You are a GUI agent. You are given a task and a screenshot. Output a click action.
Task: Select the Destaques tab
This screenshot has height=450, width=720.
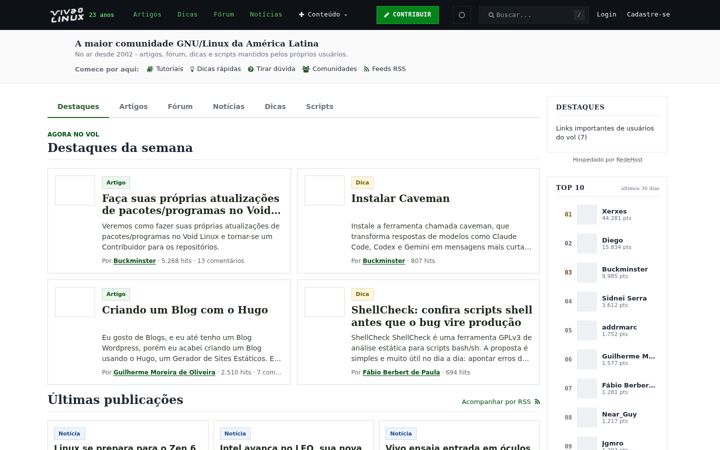pos(78,107)
